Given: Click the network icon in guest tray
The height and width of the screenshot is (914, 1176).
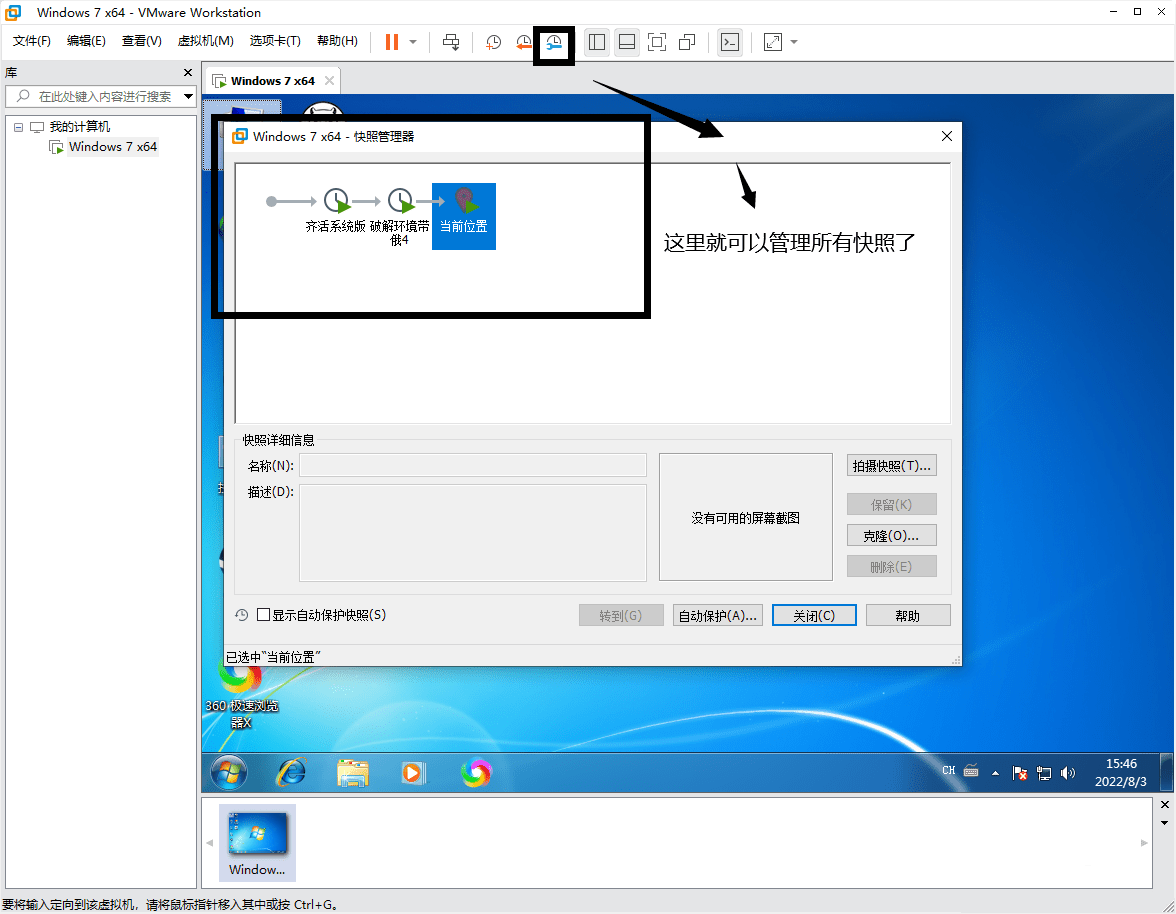Looking at the screenshot, I should [x=1044, y=773].
